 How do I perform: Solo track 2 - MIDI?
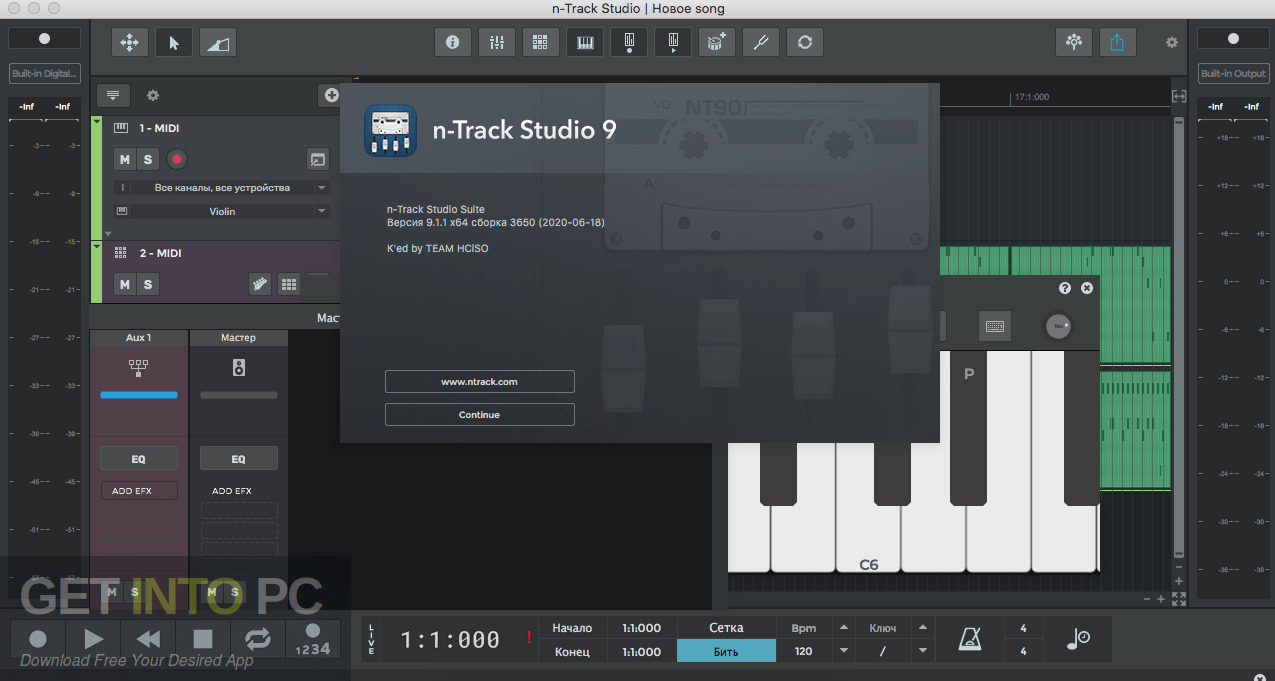[x=148, y=284]
